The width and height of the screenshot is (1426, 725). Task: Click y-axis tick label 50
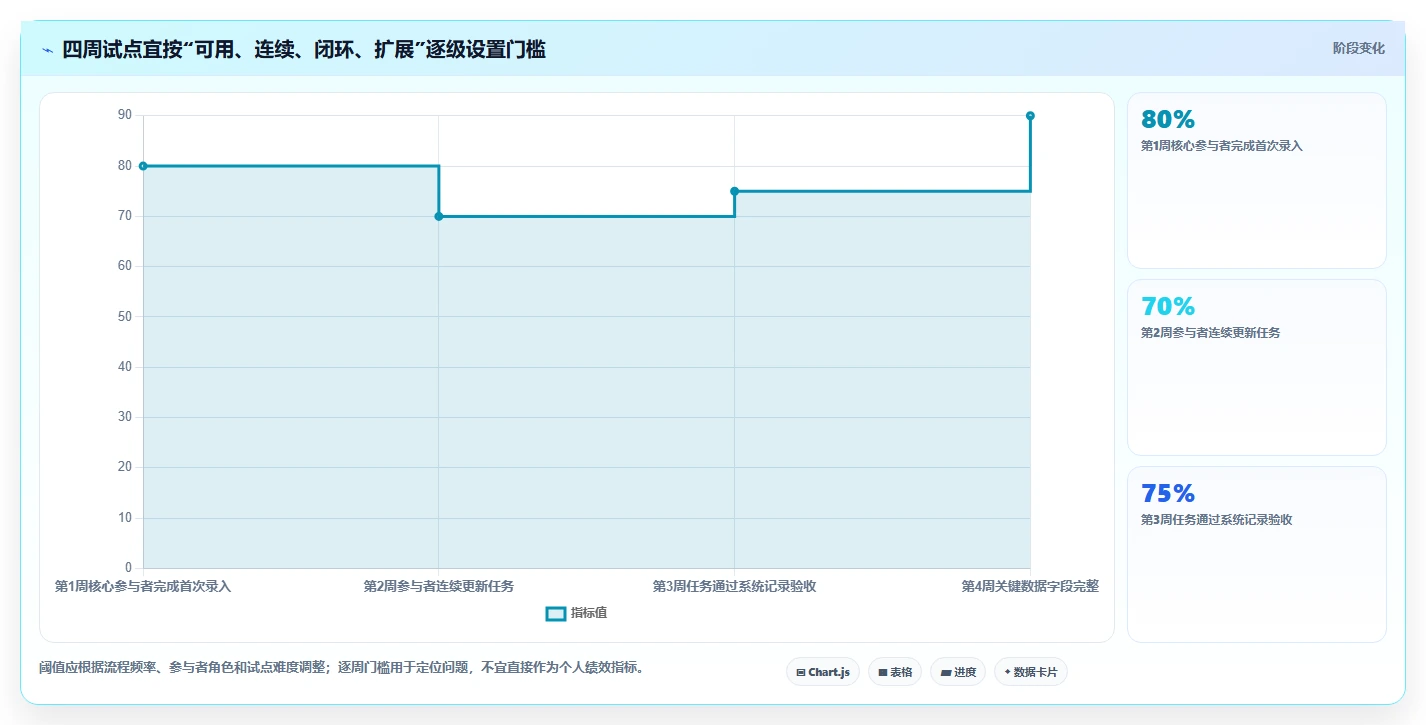pyautogui.click(x=125, y=317)
